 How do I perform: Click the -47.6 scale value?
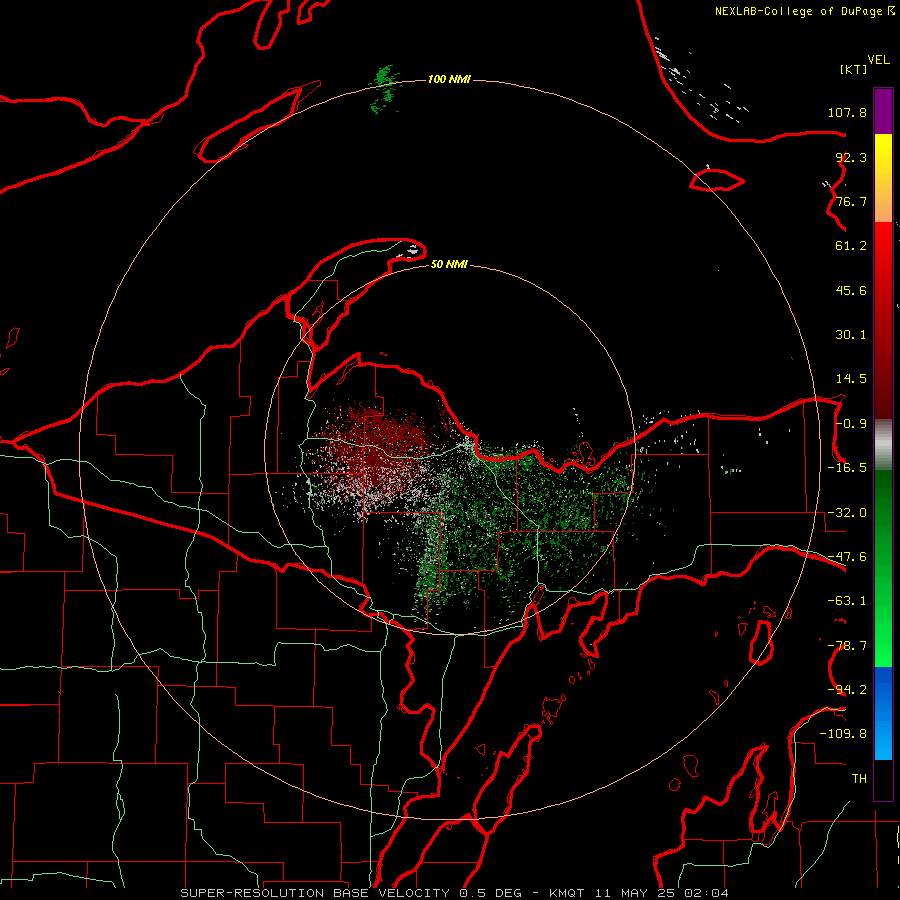coord(847,557)
